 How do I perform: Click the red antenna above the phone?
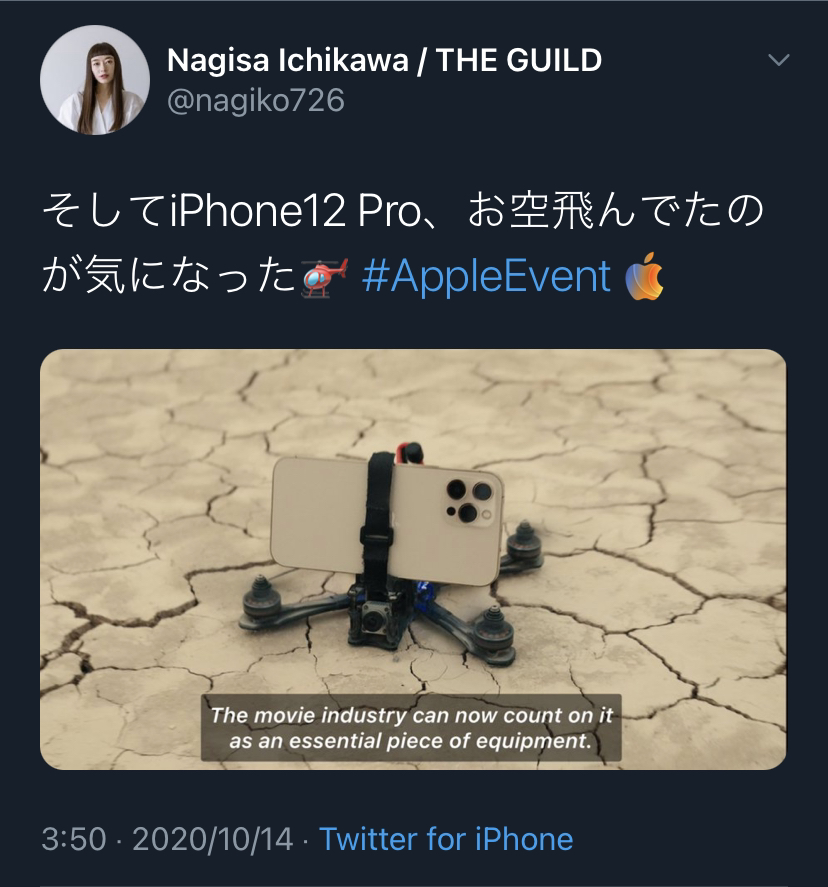pyautogui.click(x=410, y=452)
